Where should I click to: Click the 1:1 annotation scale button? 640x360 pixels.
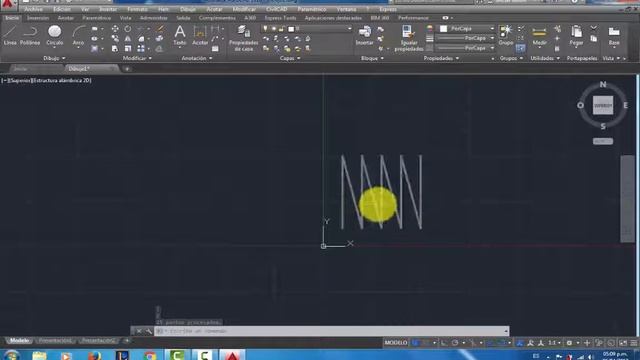[x=553, y=343]
